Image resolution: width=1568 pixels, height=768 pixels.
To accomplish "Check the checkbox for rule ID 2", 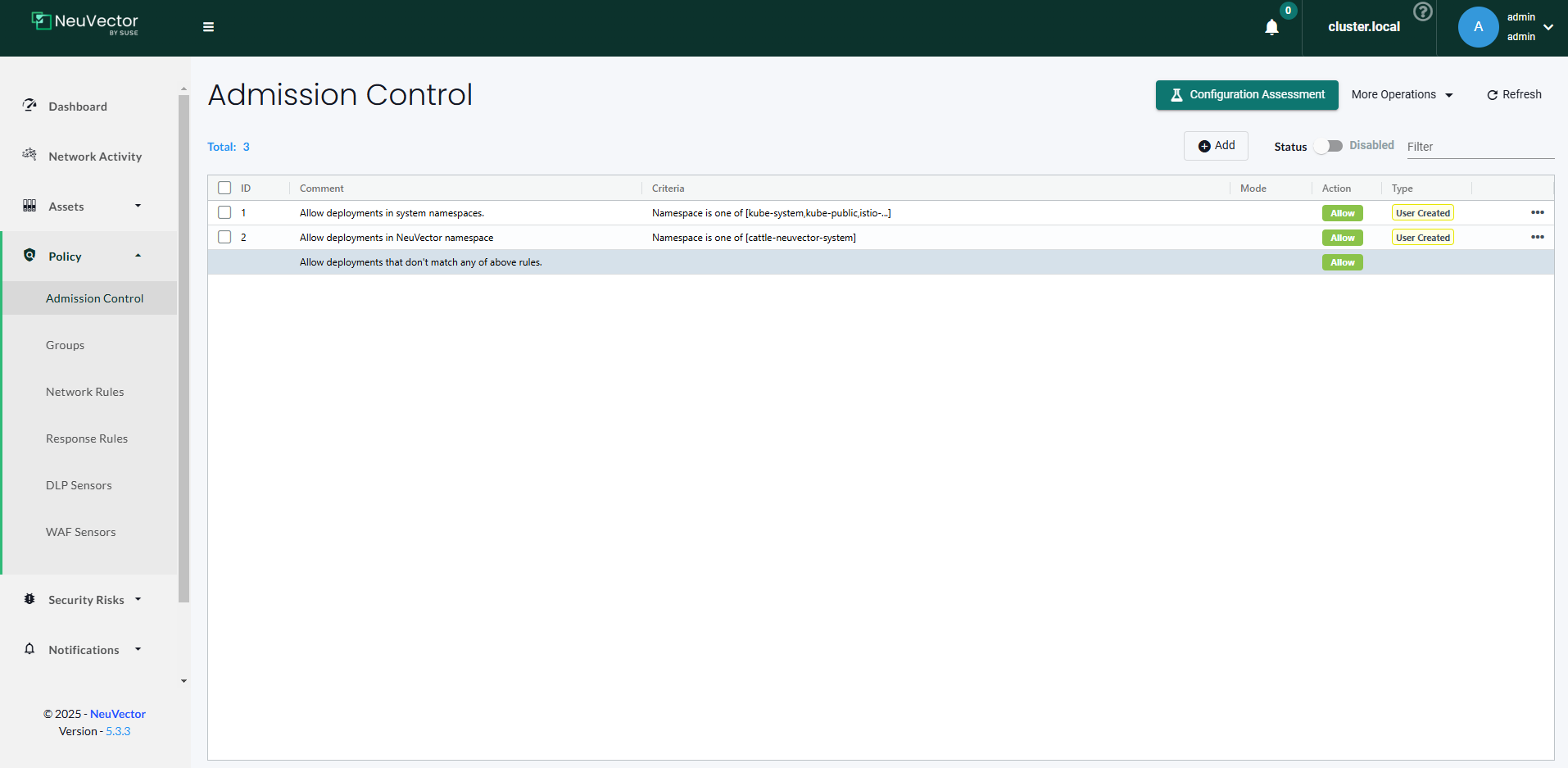I will coord(224,237).
